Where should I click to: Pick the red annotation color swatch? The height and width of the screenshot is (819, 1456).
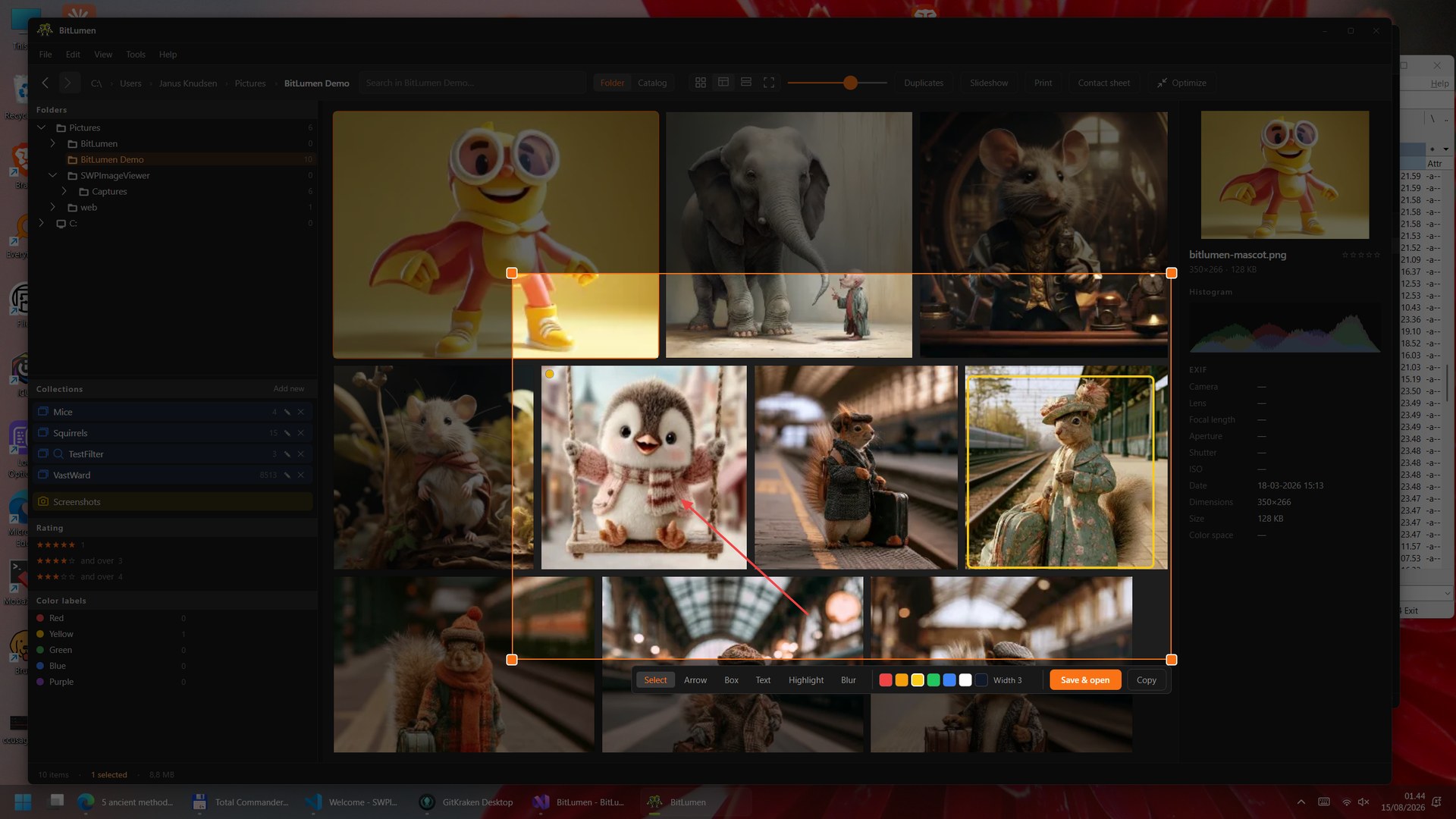coord(885,680)
